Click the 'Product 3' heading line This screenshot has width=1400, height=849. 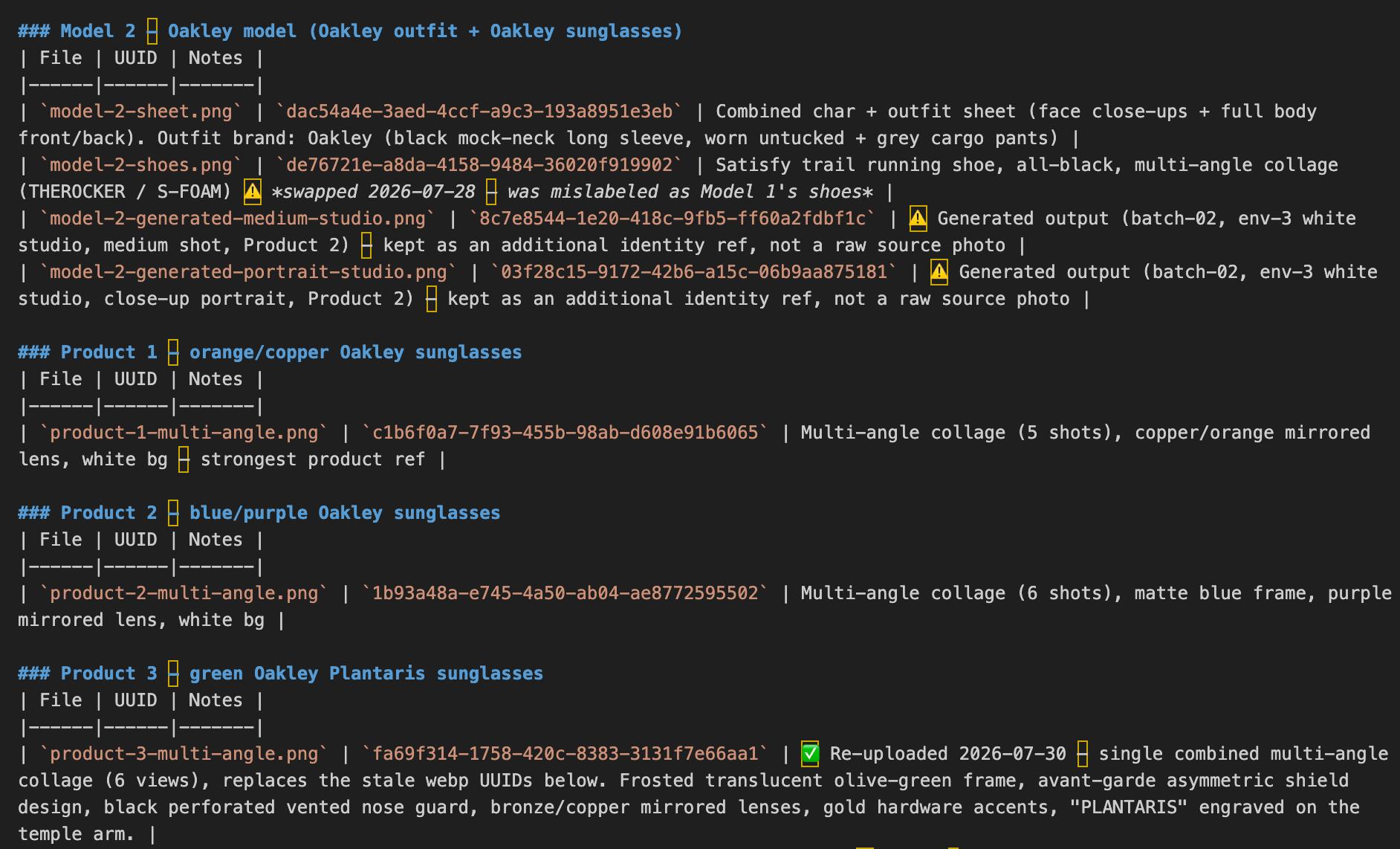(x=281, y=674)
